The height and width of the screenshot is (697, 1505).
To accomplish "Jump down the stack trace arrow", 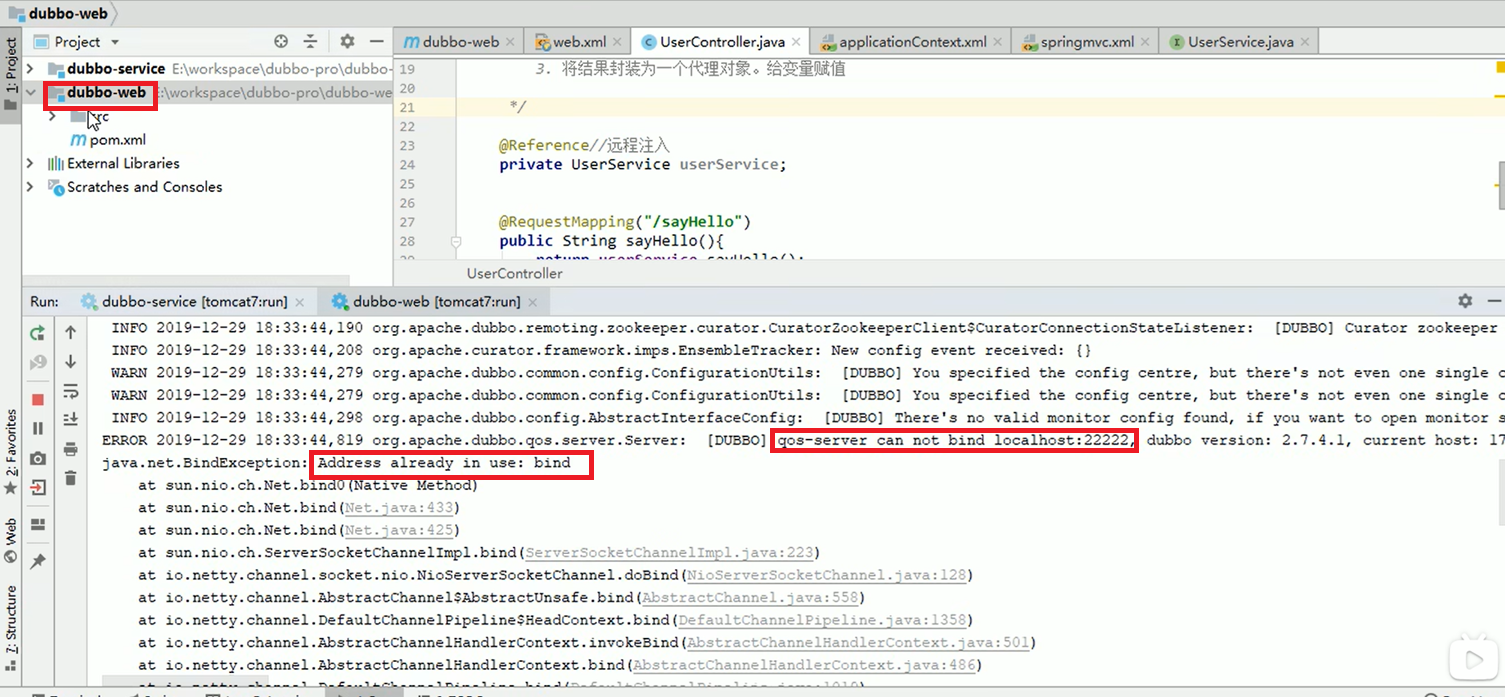I will (x=70, y=361).
